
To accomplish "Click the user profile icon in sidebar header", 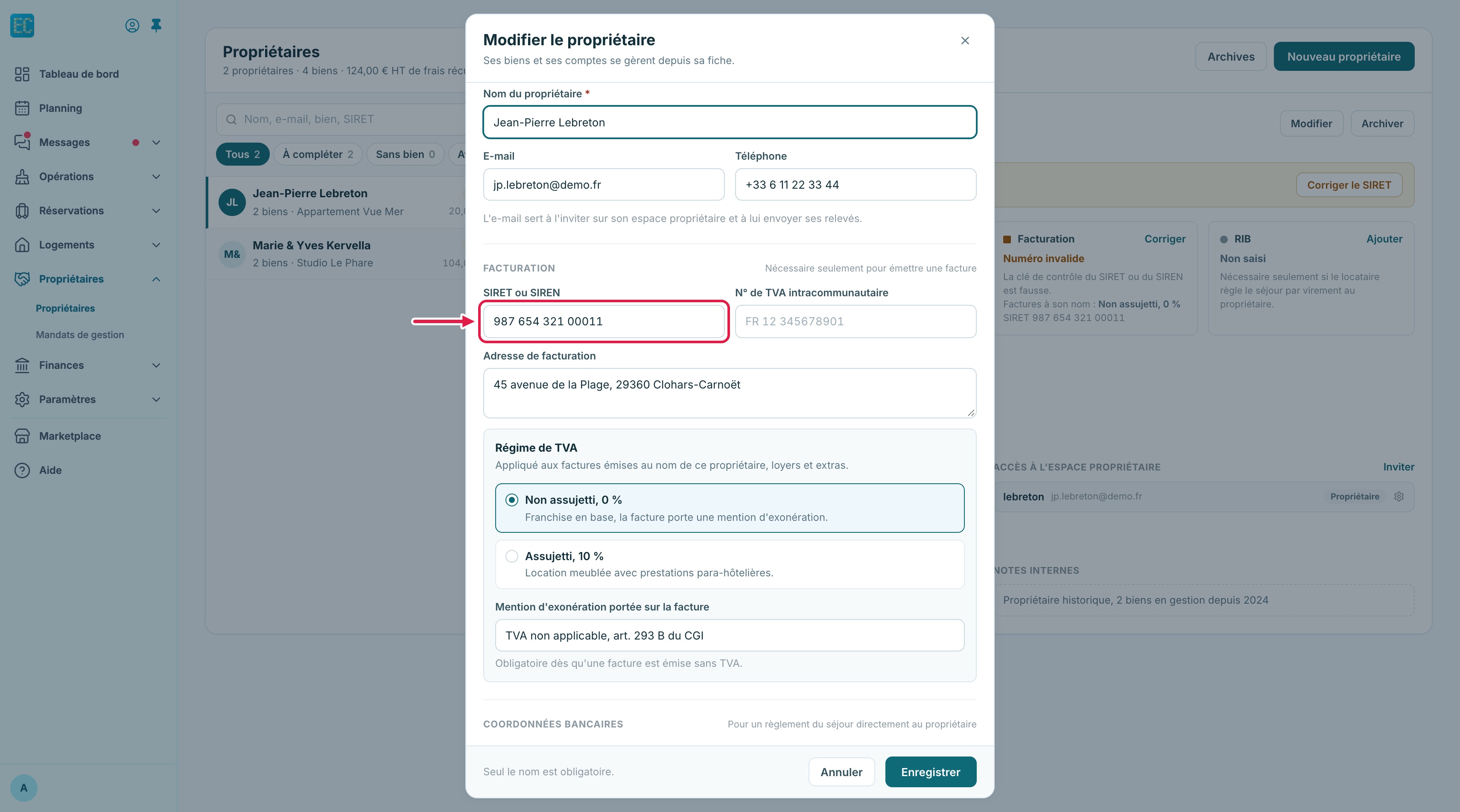I will pyautogui.click(x=132, y=26).
